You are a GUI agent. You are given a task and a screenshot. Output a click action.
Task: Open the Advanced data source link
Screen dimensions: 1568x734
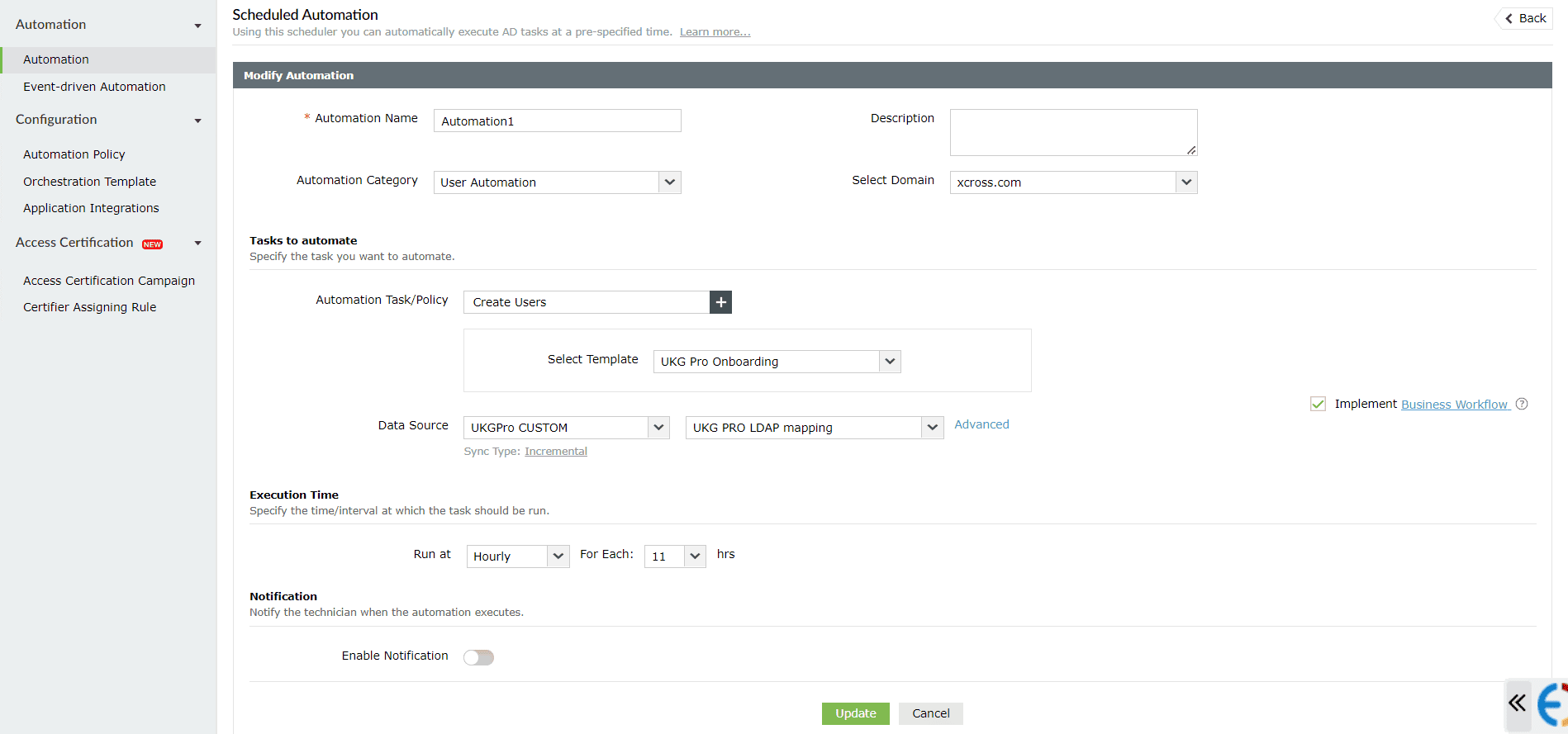(x=981, y=424)
